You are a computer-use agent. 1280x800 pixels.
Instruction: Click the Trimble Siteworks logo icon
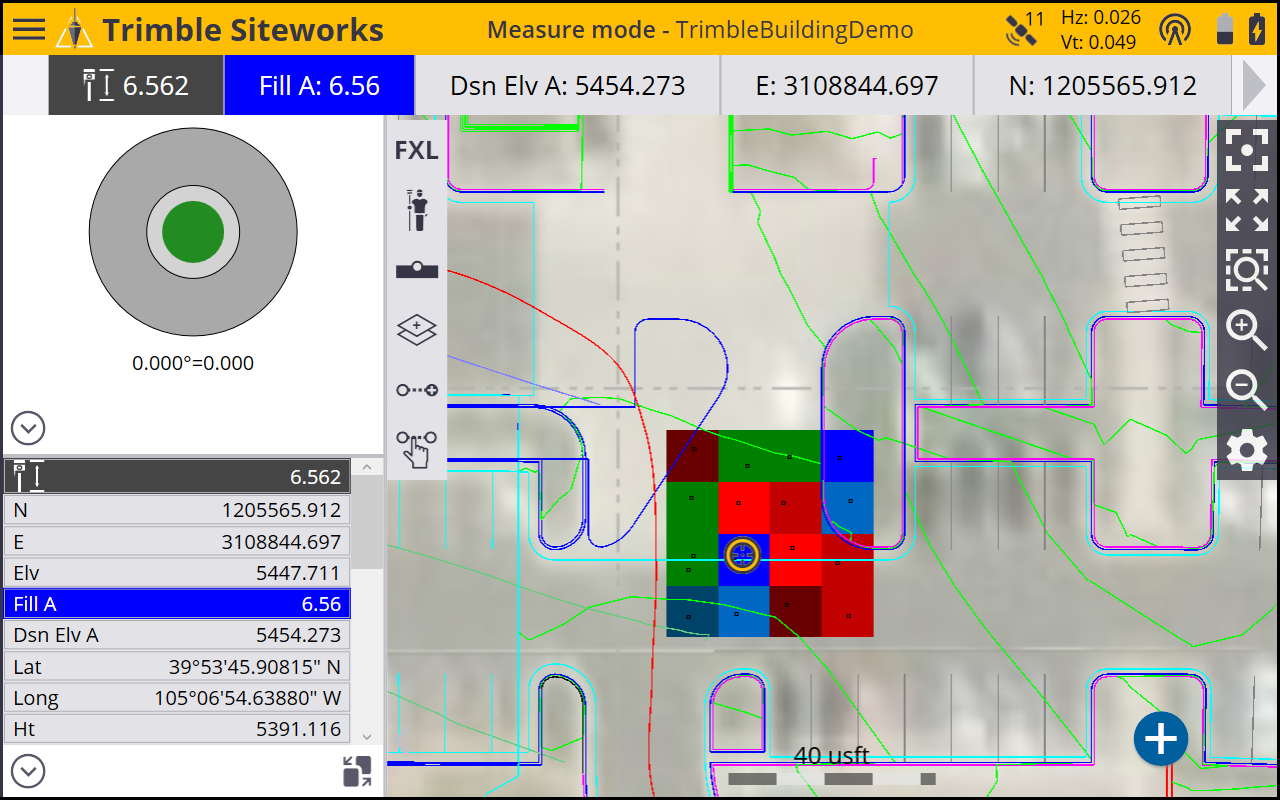click(74, 30)
